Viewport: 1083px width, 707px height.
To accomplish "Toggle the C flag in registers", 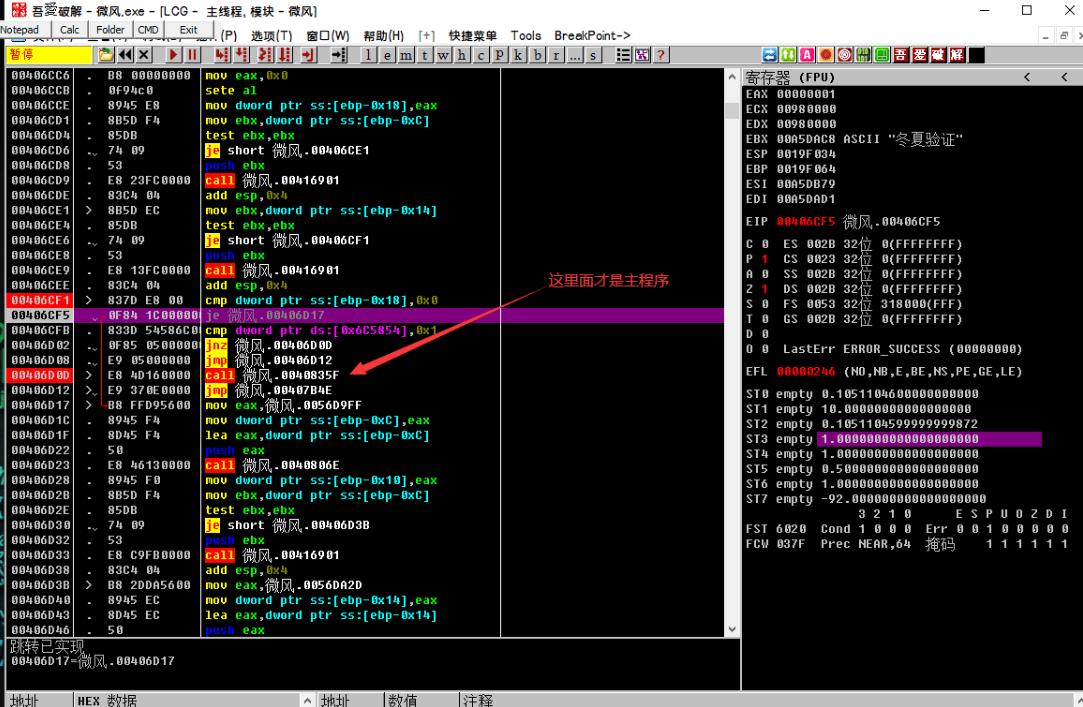I will (x=763, y=244).
